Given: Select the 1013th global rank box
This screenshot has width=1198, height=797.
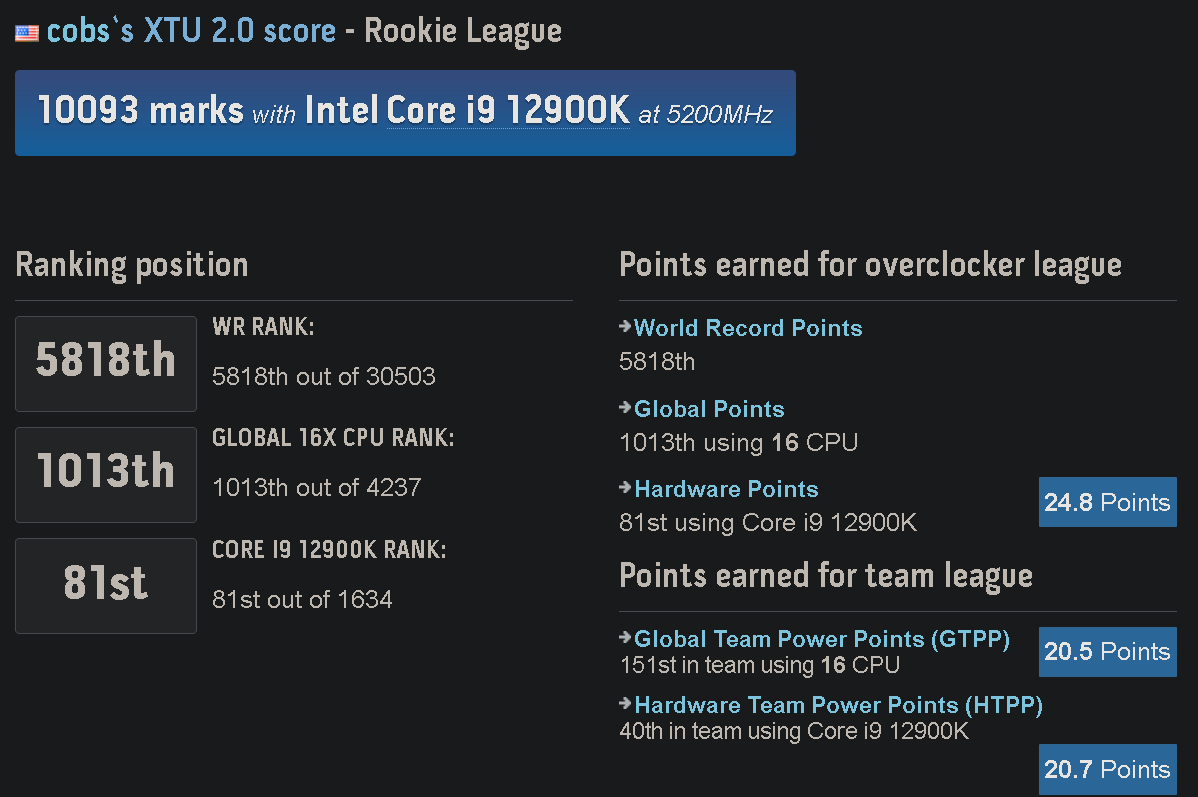Looking at the screenshot, I should [106, 475].
